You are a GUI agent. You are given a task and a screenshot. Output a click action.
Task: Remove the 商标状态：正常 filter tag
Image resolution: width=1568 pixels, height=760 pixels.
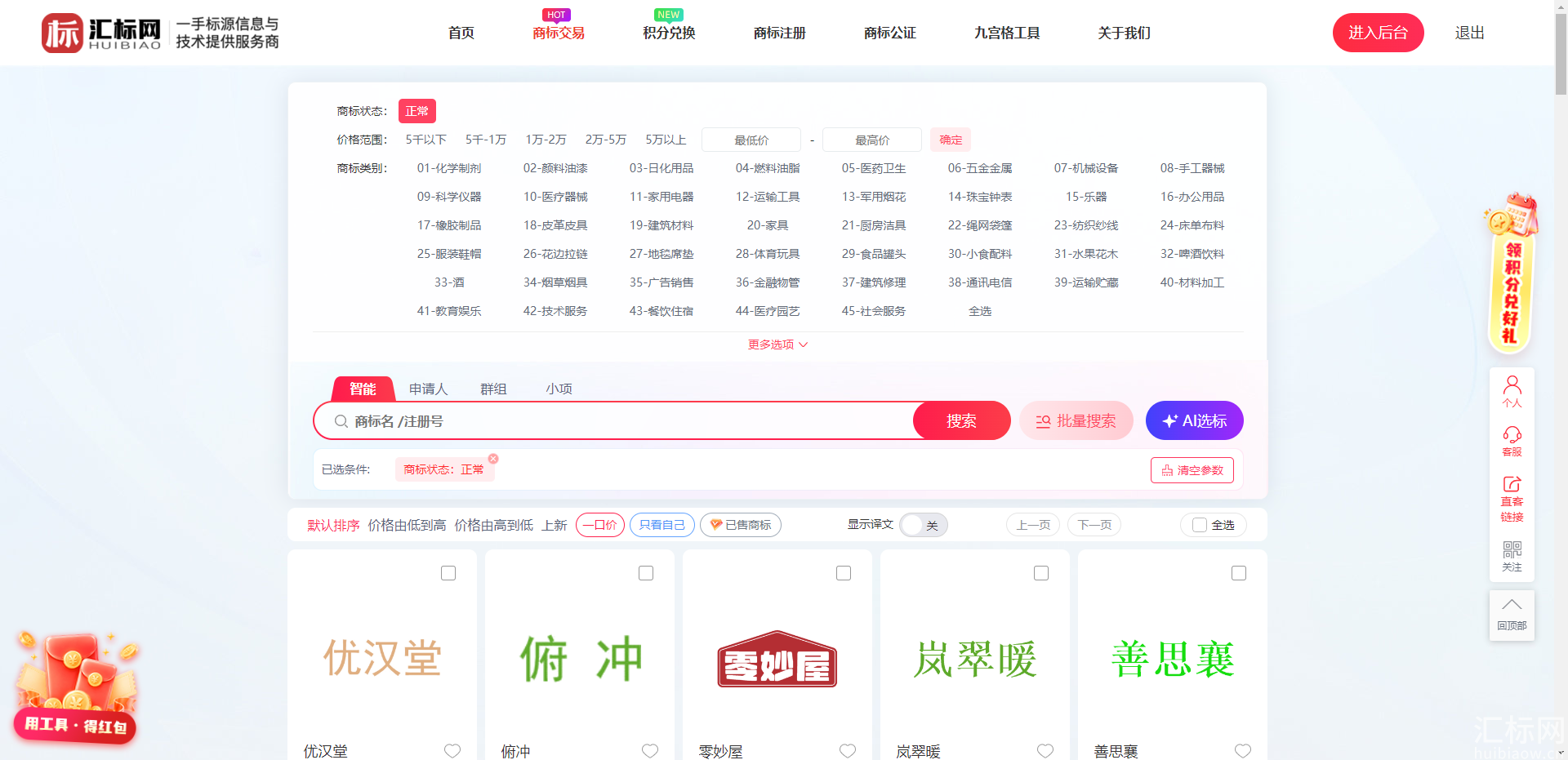click(493, 459)
